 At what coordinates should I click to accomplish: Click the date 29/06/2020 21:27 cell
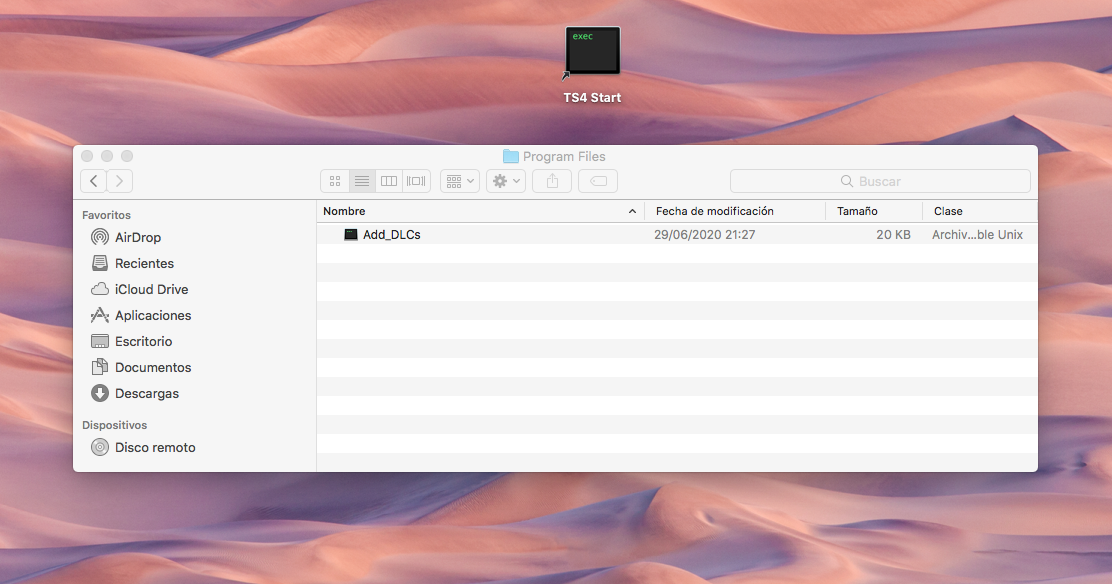(704, 234)
